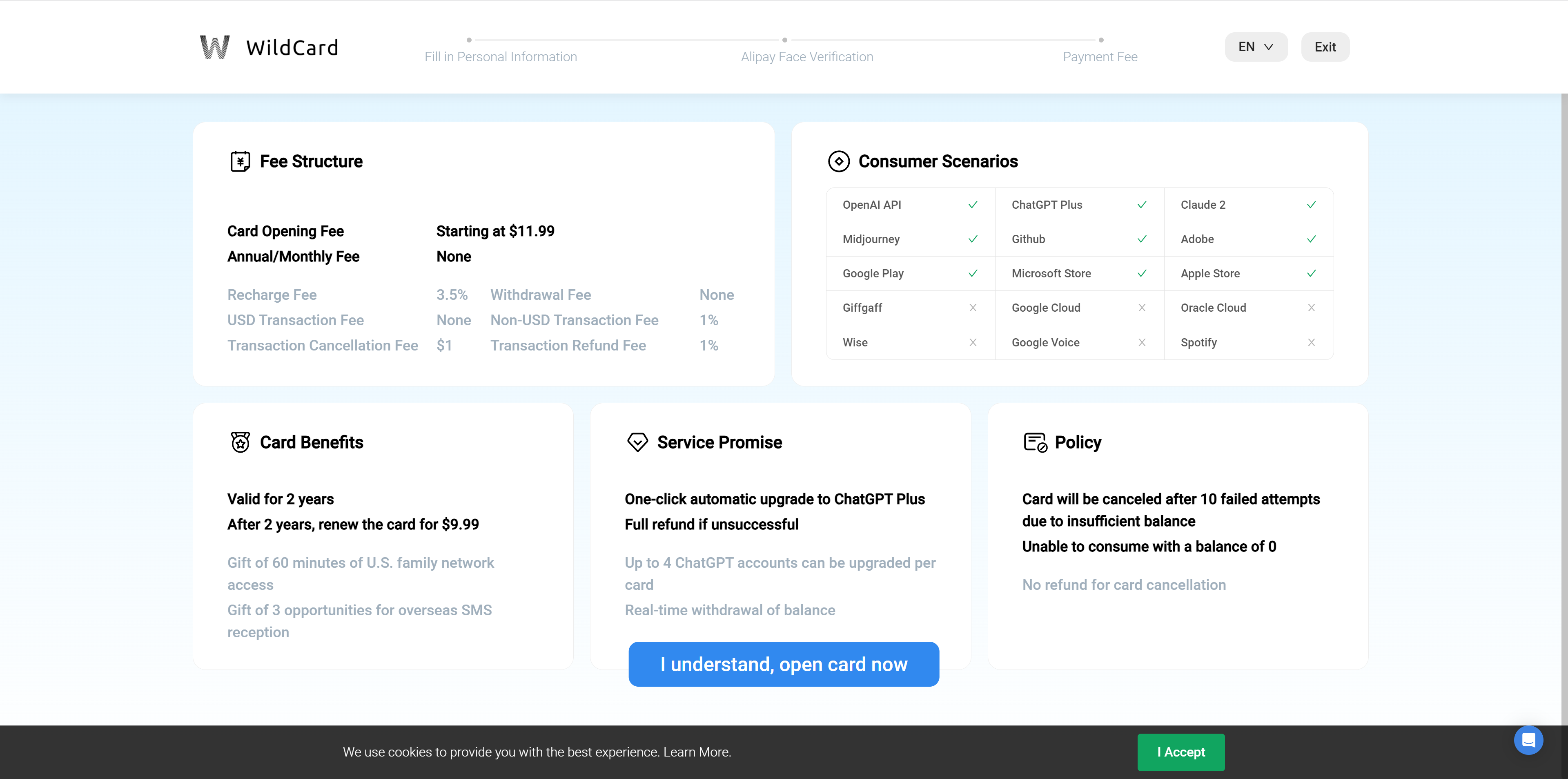Image resolution: width=1568 pixels, height=779 pixels.
Task: Click the X mark beside Google Cloud
Action: point(1142,308)
